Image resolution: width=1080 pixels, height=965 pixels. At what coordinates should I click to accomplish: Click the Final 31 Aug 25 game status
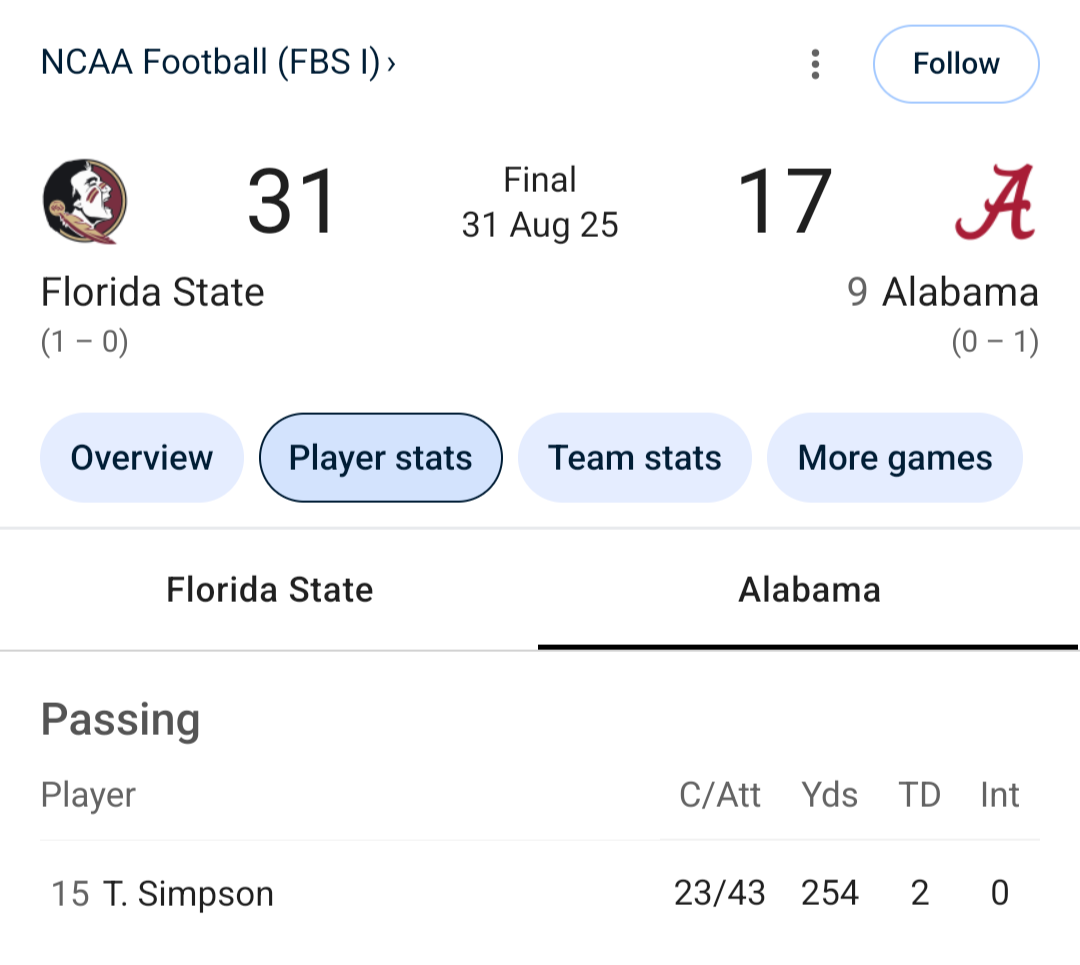coord(540,203)
